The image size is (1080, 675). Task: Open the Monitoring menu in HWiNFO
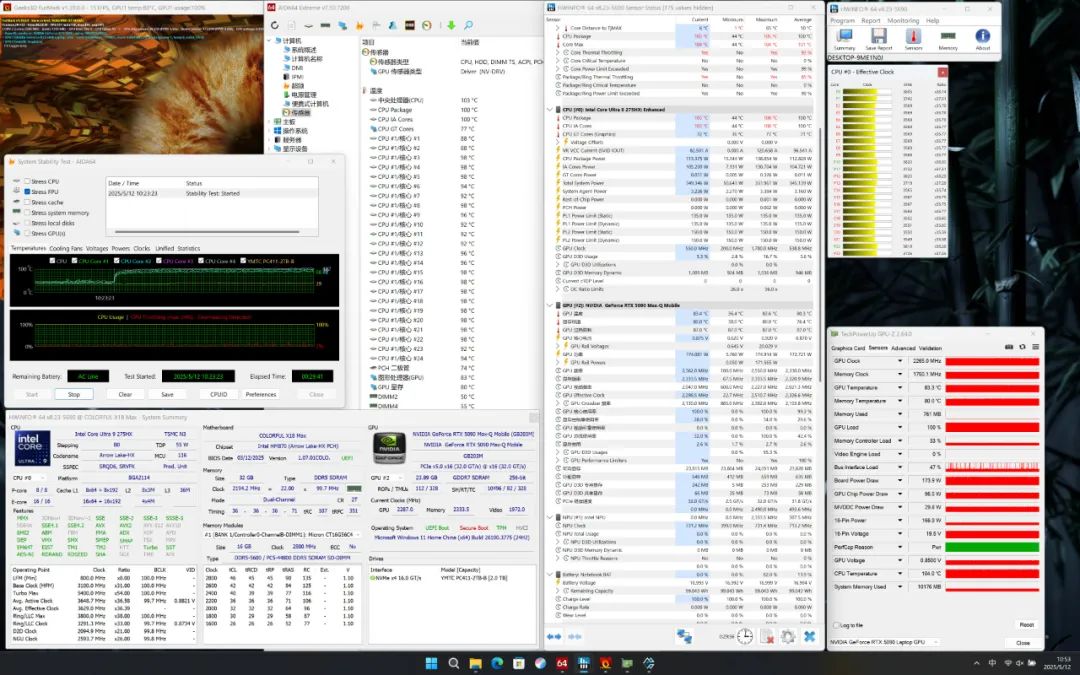[x=903, y=21]
